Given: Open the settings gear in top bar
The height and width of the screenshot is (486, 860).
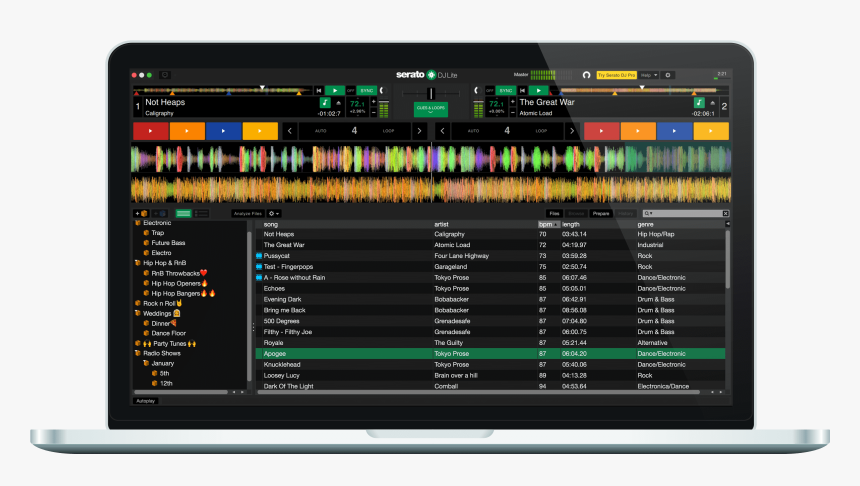Looking at the screenshot, I should coord(668,75).
